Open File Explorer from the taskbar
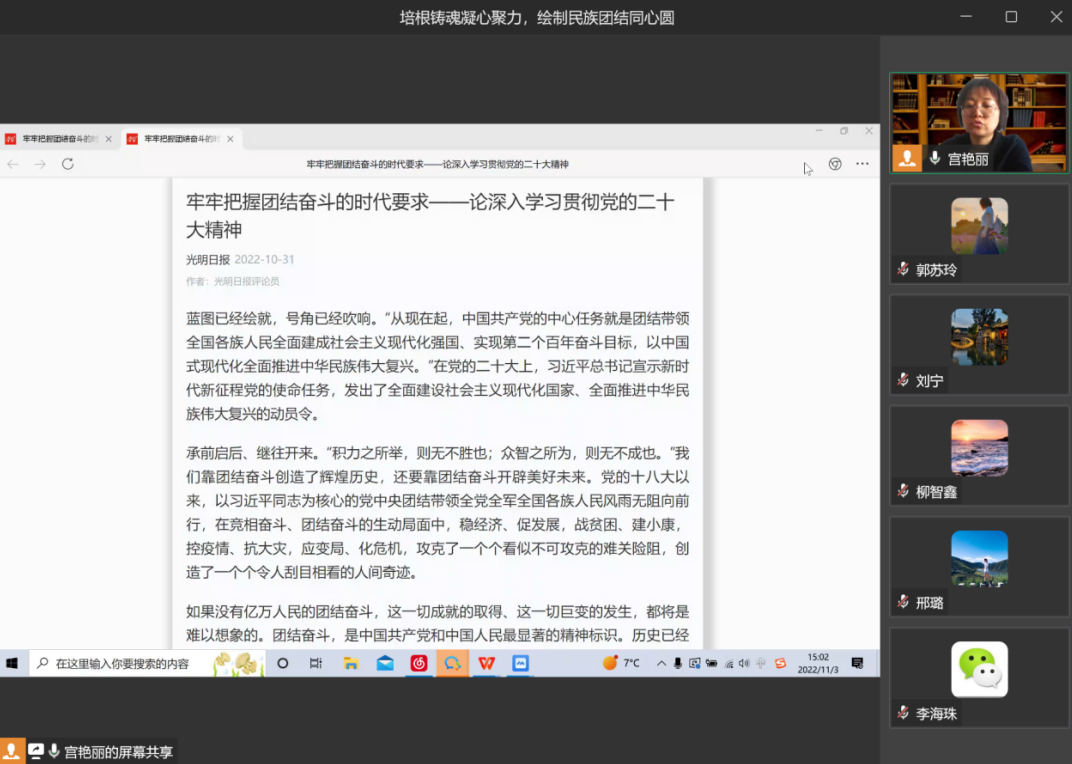1072x764 pixels. (351, 663)
